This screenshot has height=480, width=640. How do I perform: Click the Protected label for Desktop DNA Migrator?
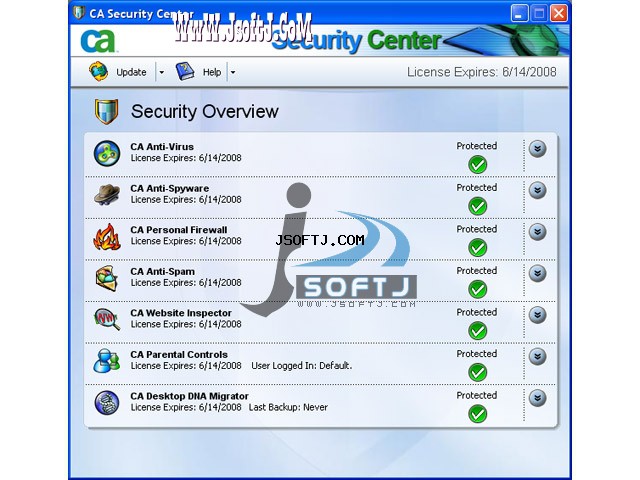pyautogui.click(x=477, y=396)
